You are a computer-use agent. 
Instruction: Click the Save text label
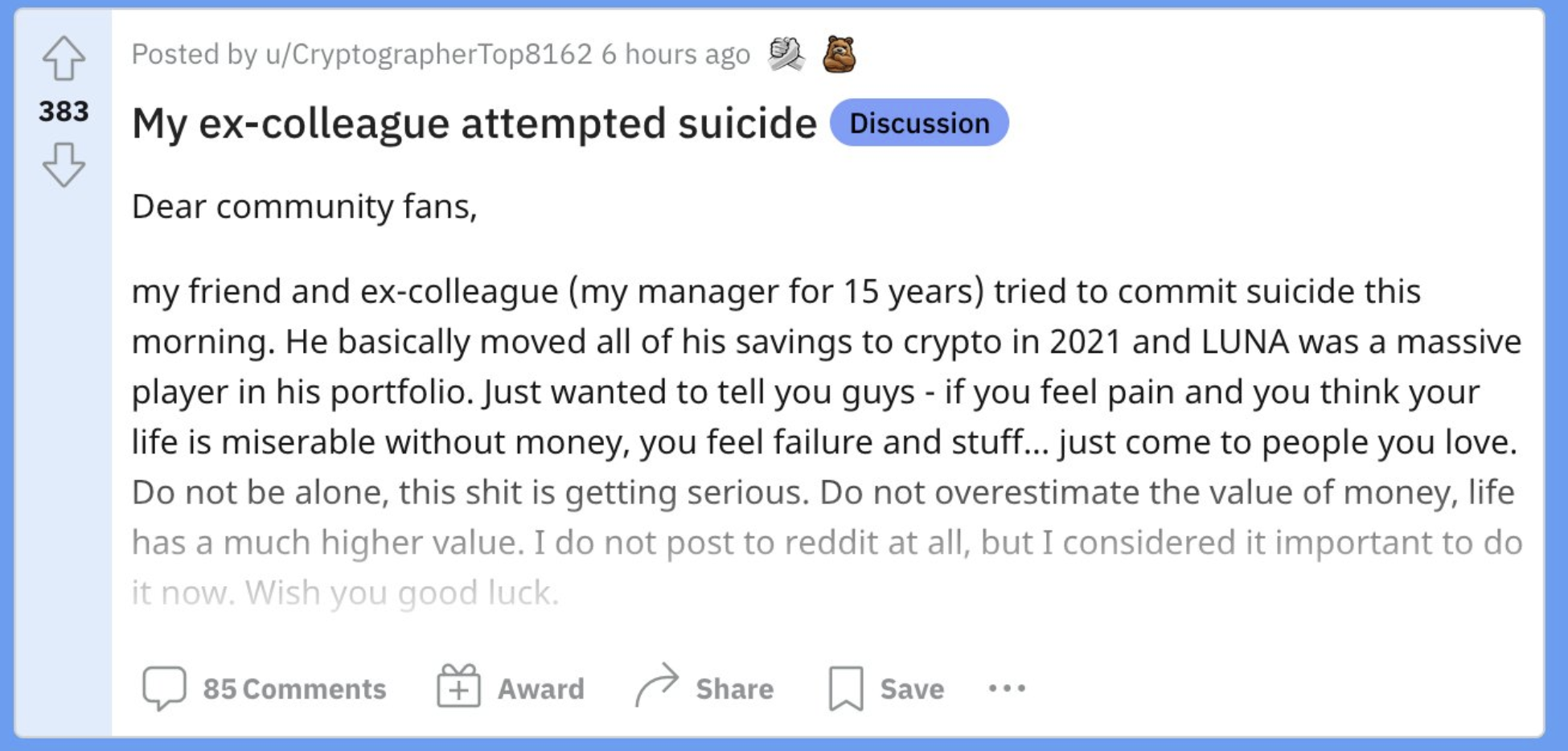point(912,689)
